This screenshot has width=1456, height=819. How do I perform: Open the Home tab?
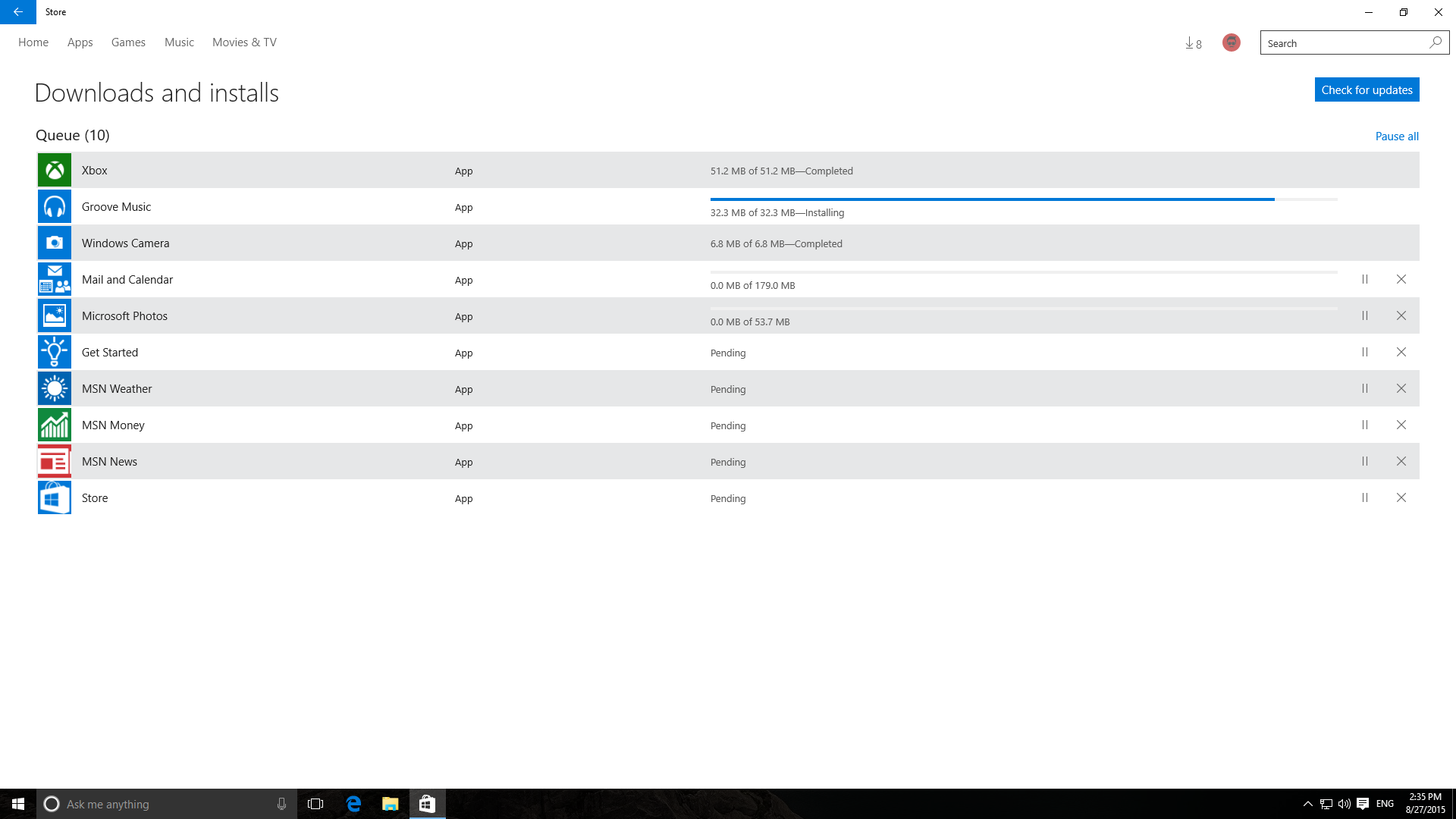[x=33, y=42]
